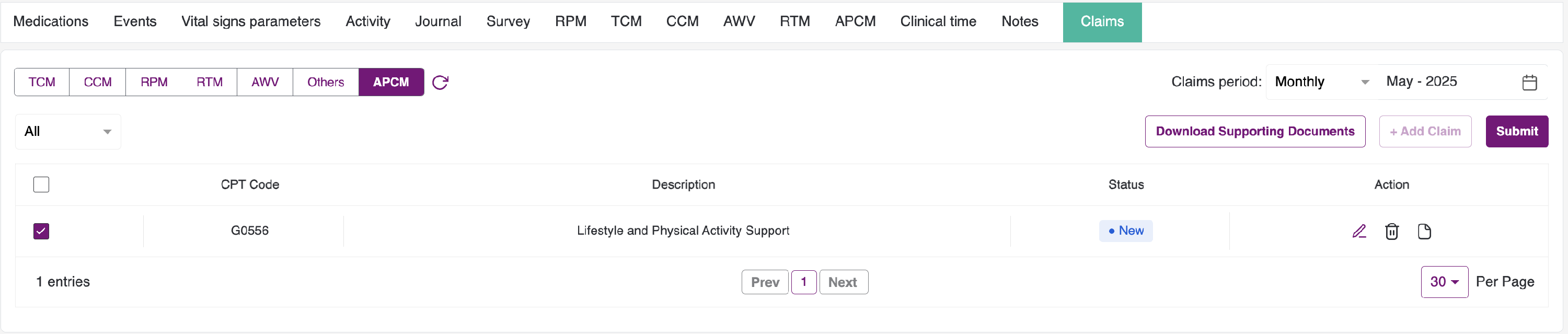The image size is (1568, 334).
Task: Click the May - 2025 date field
Action: (x=1449, y=82)
